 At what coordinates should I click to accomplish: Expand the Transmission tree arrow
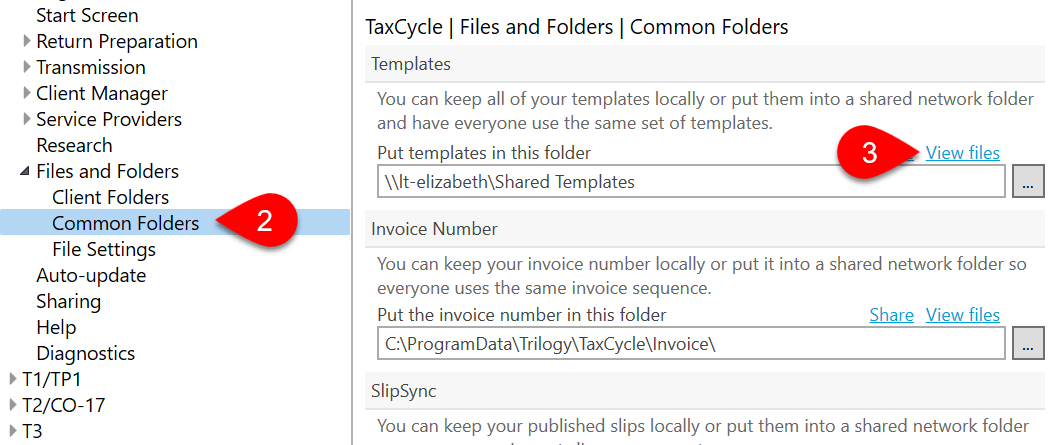[x=27, y=67]
